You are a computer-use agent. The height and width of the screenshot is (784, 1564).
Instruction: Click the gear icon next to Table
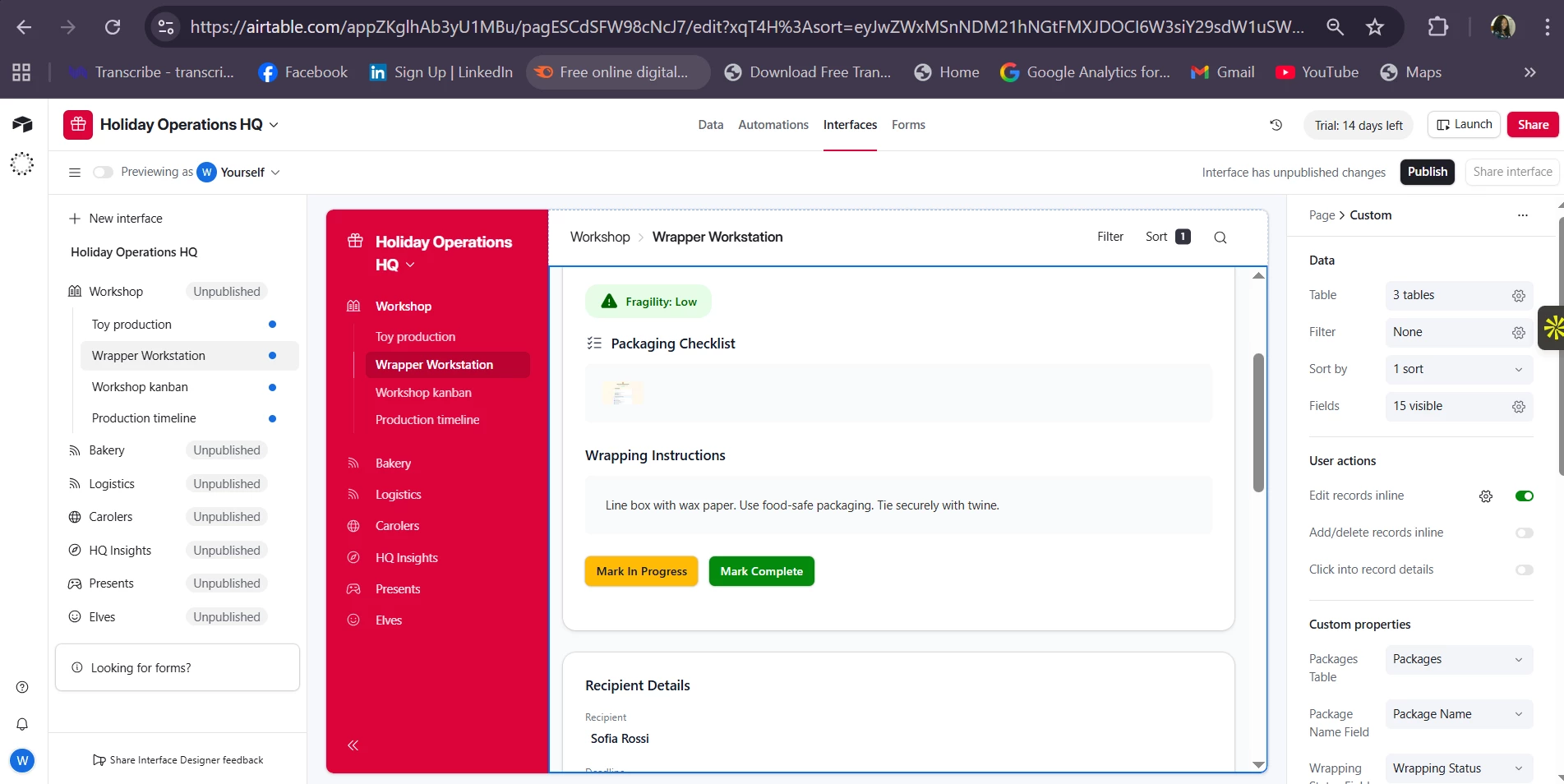point(1519,296)
